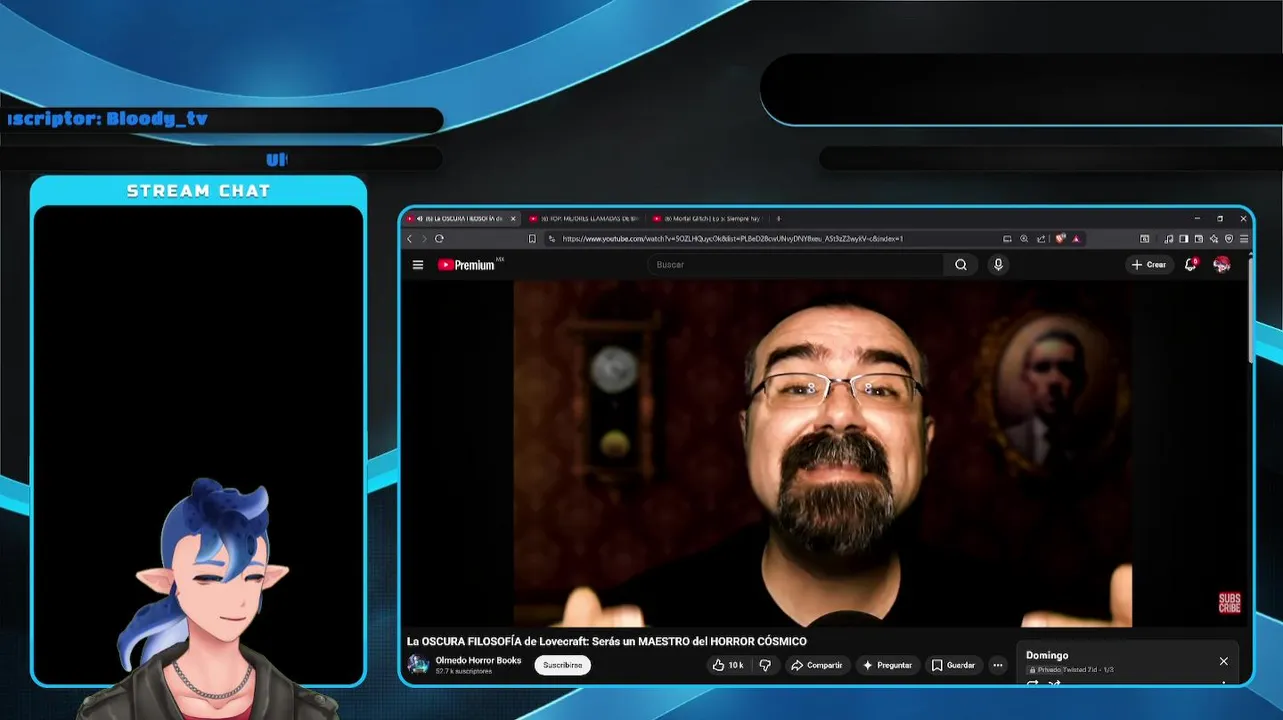Viewport: 1283px width, 720px height.
Task: Click the share icon in the address bar
Action: [x=1041, y=239]
